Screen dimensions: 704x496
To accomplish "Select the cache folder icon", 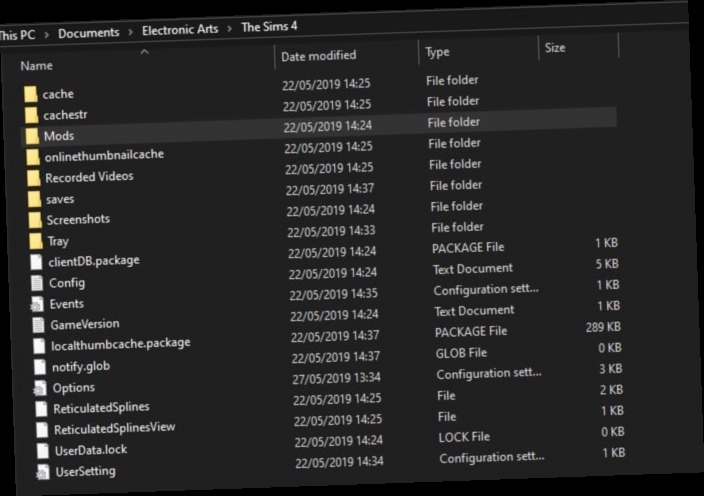I will tap(31, 94).
